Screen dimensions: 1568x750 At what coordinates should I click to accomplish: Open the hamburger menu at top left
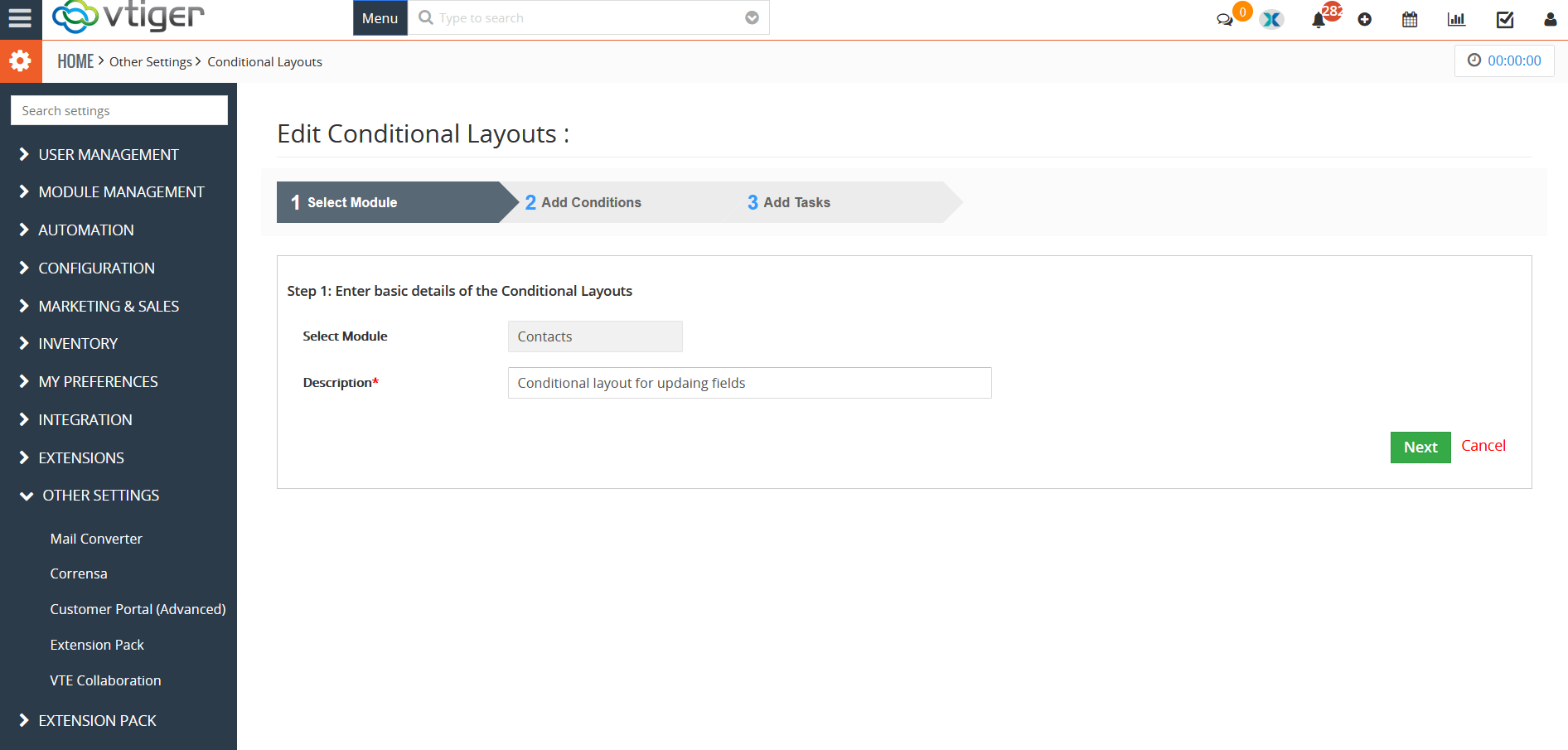point(20,18)
